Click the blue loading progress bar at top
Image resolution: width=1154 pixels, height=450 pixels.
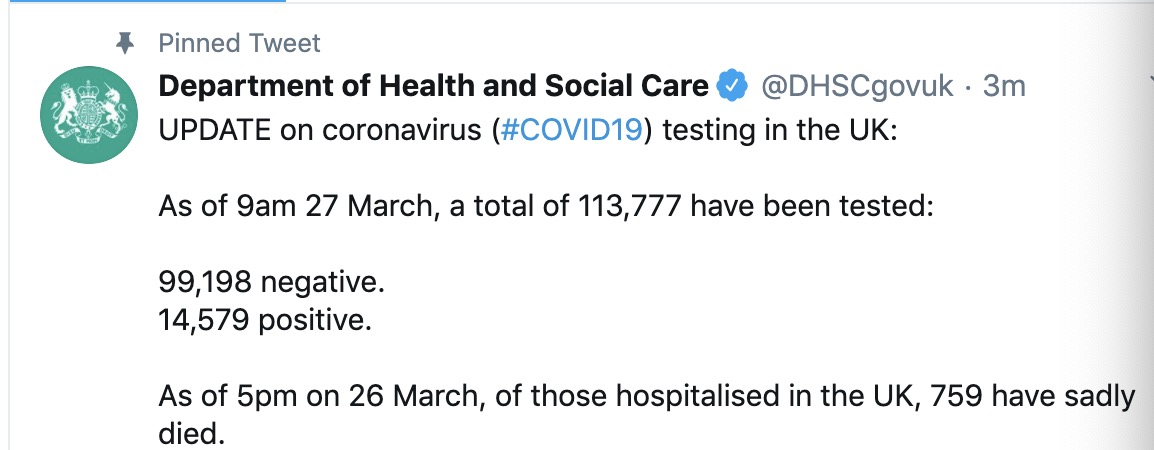click(143, 1)
